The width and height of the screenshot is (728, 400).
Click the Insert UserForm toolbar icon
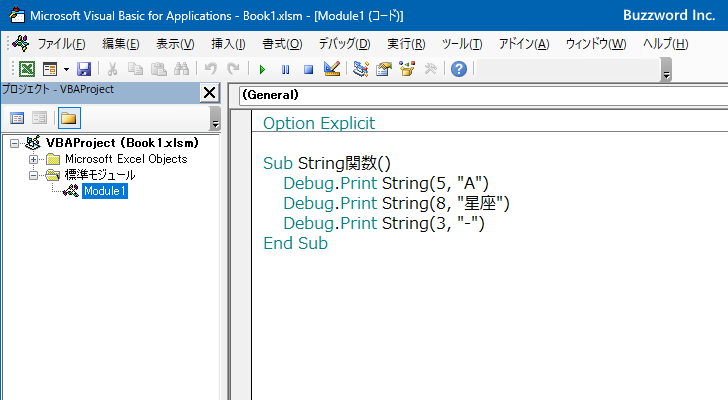click(x=50, y=69)
